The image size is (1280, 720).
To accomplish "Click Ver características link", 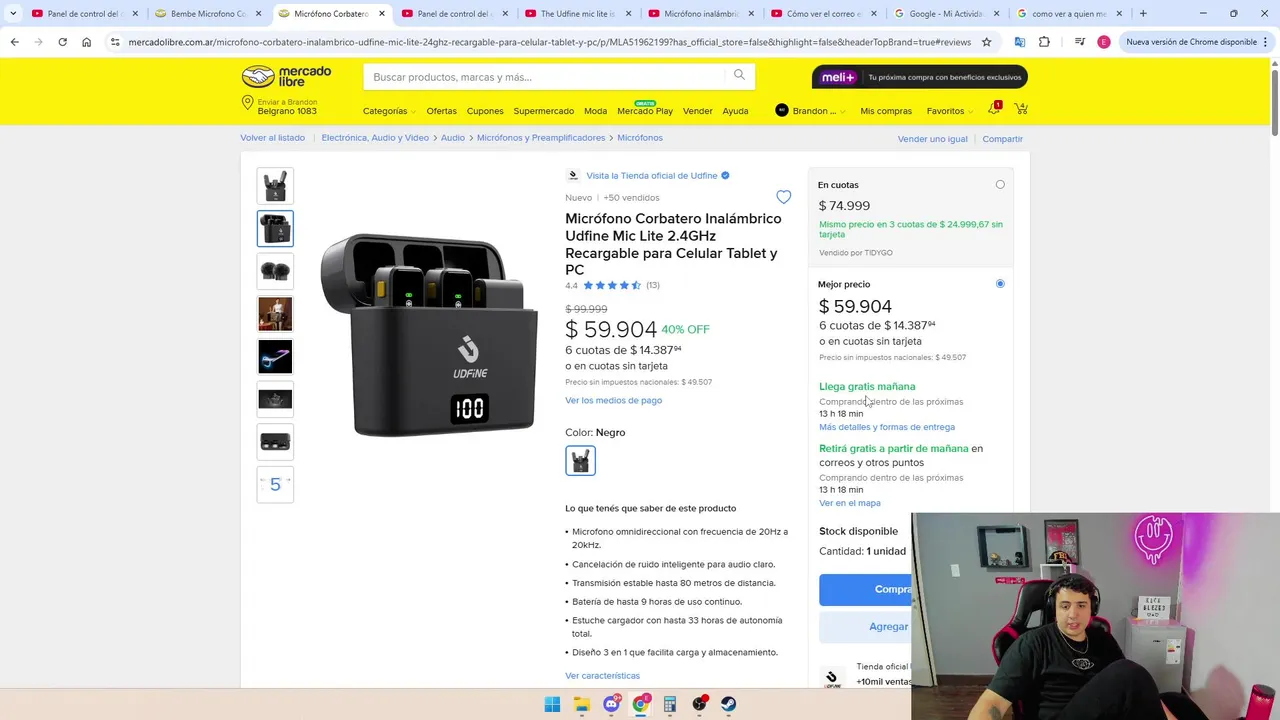I will point(602,676).
